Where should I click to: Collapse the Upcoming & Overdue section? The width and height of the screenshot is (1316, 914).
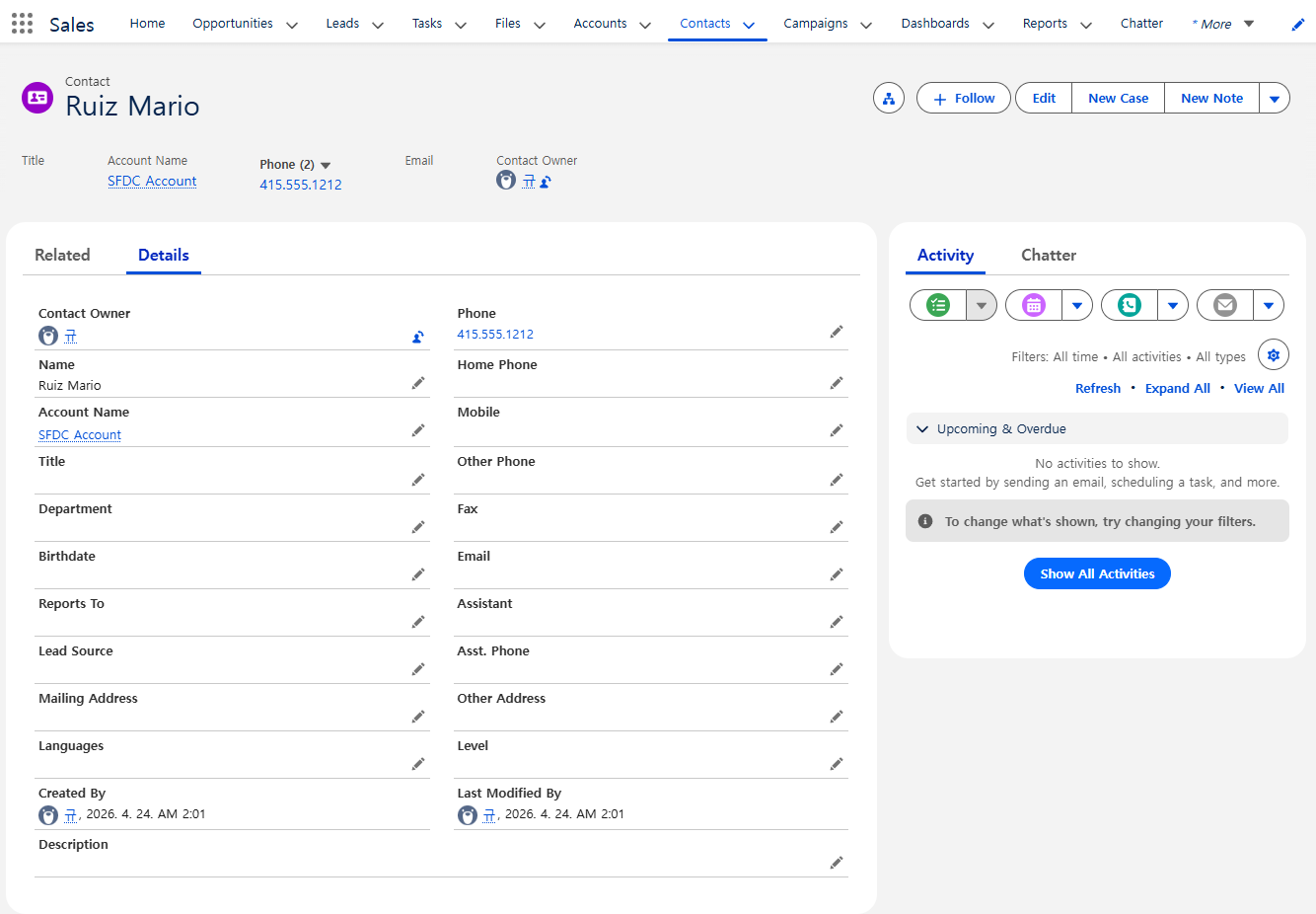coord(922,429)
